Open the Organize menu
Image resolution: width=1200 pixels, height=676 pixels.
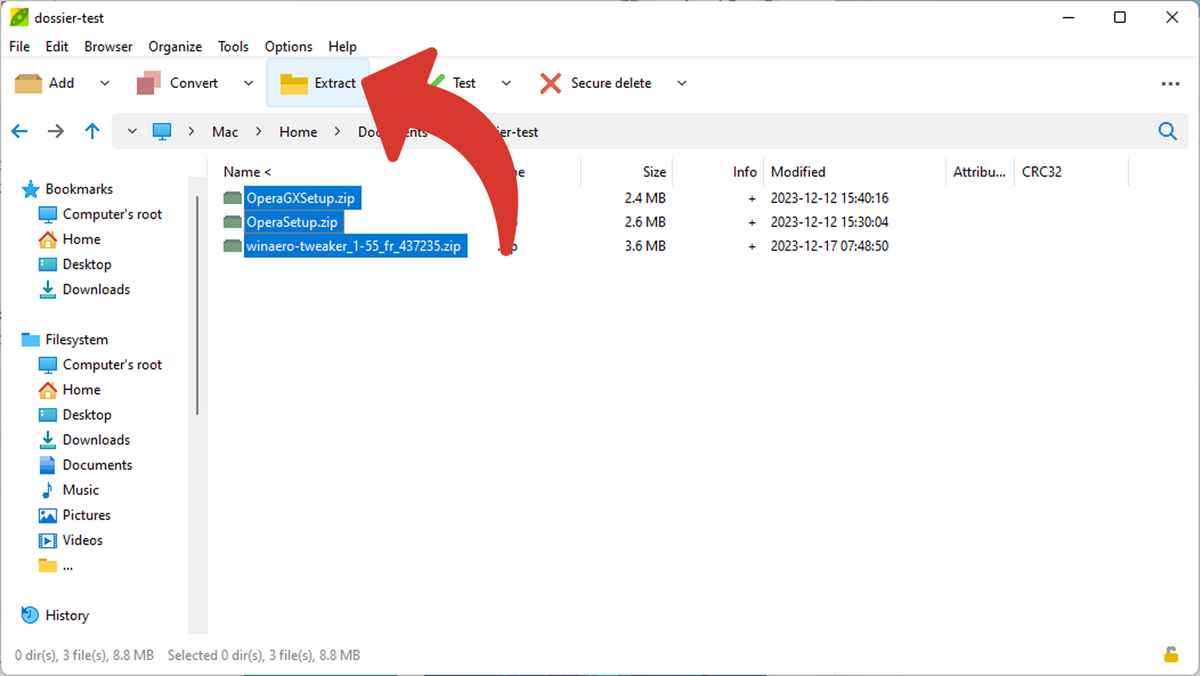(x=175, y=46)
